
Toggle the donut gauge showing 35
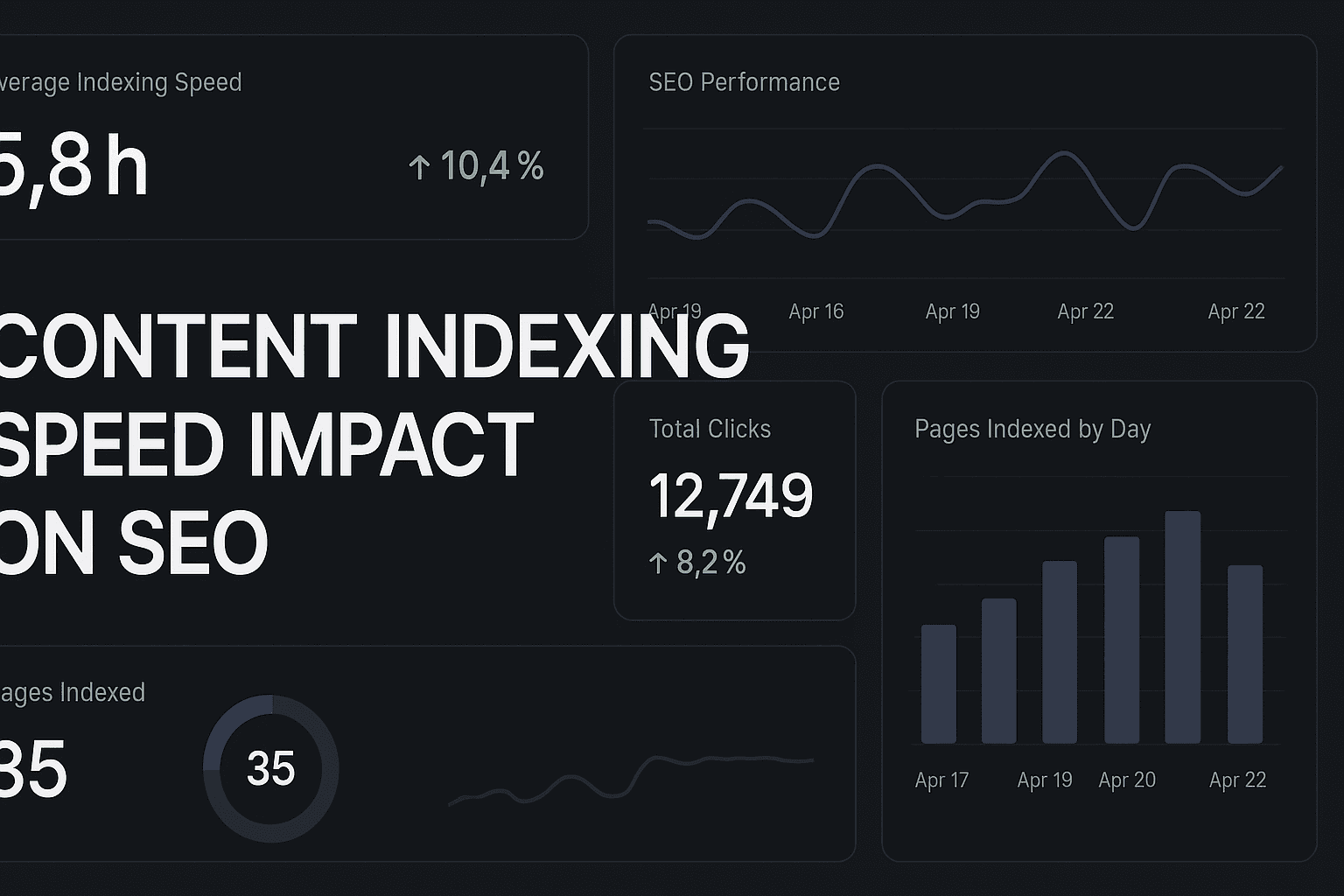point(270,768)
